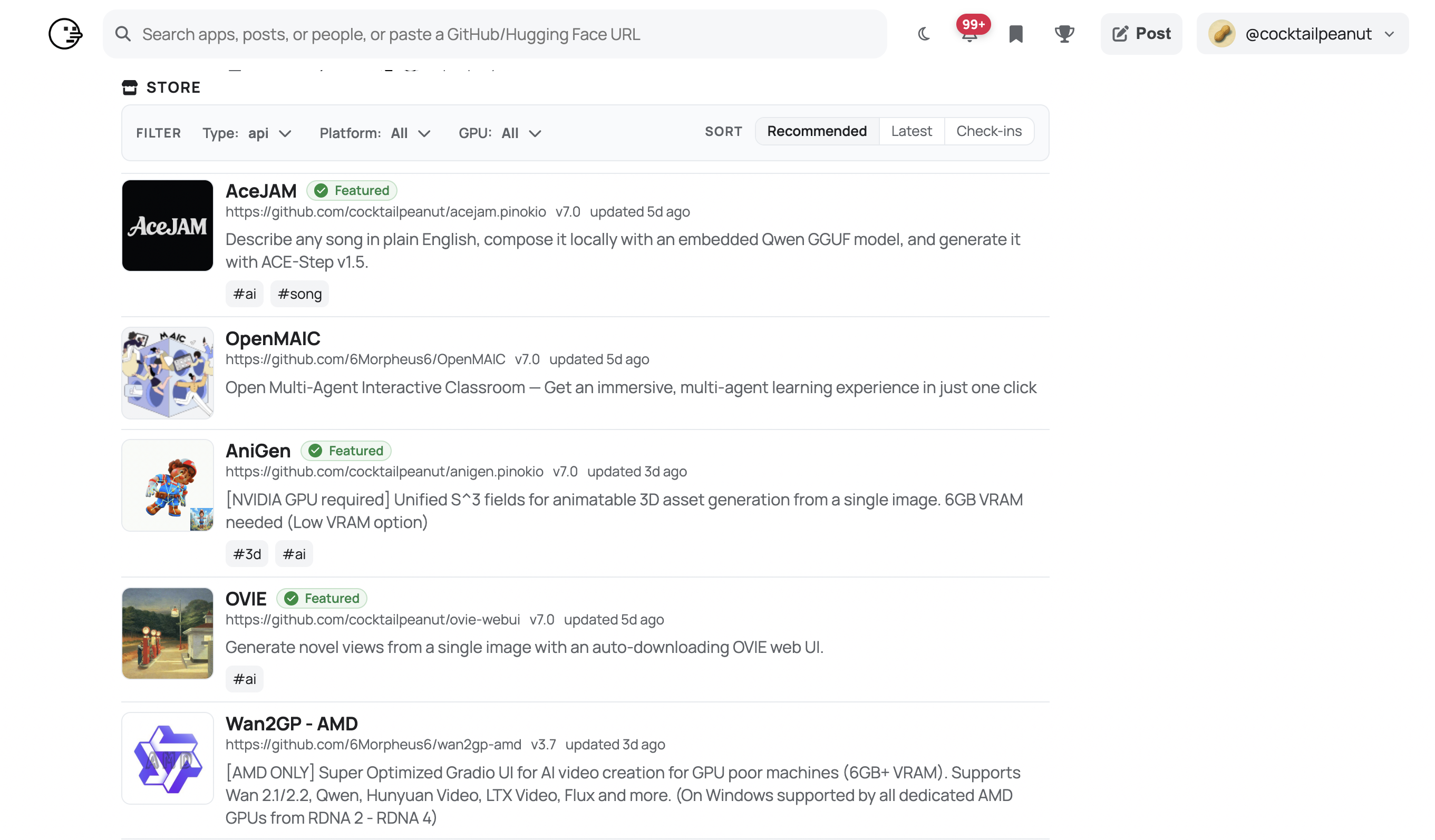Image resolution: width=1435 pixels, height=840 pixels.
Task: Toggle dark mode with the moon icon
Action: (924, 34)
